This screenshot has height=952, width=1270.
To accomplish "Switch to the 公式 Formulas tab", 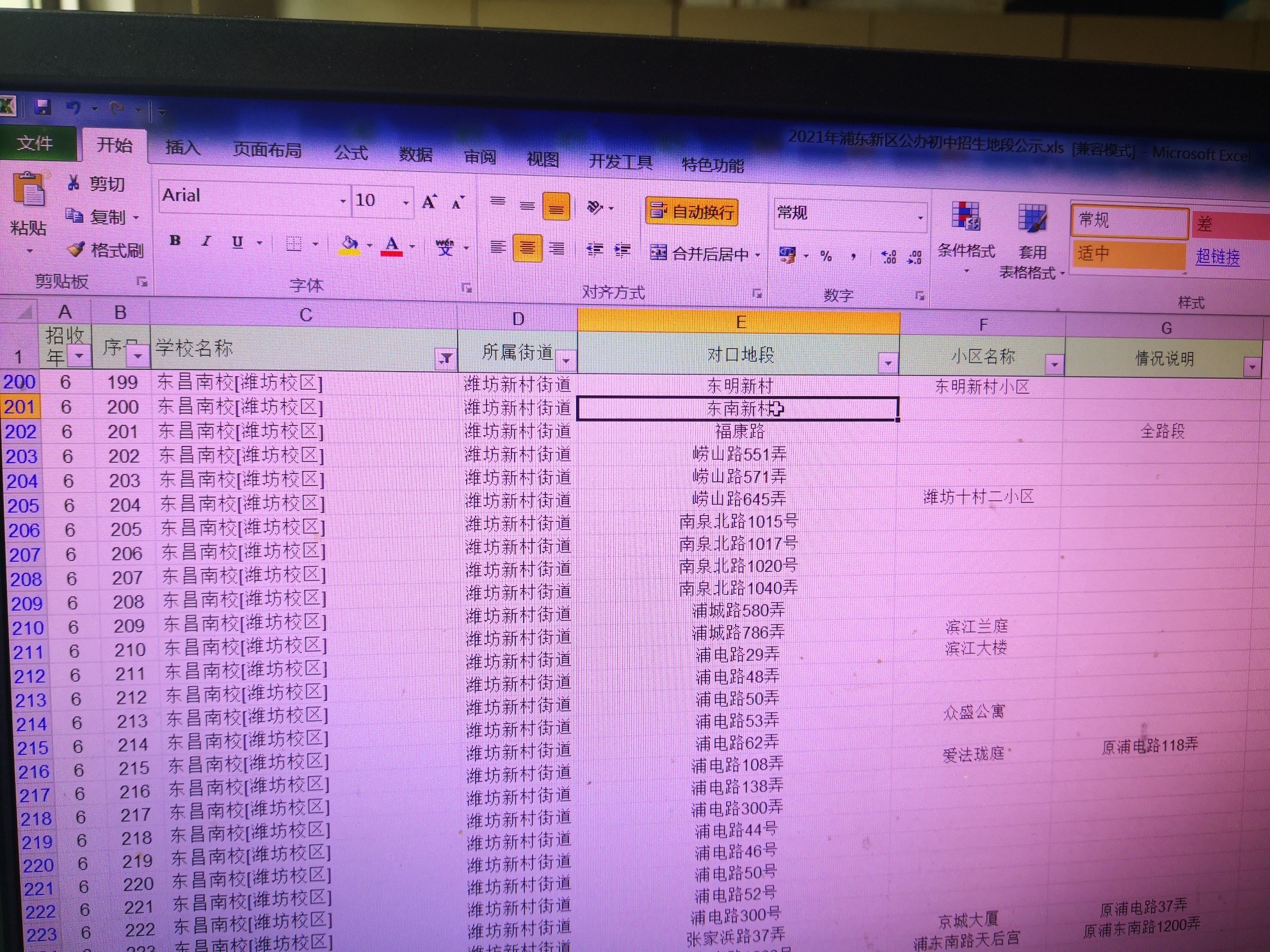I will [x=351, y=152].
